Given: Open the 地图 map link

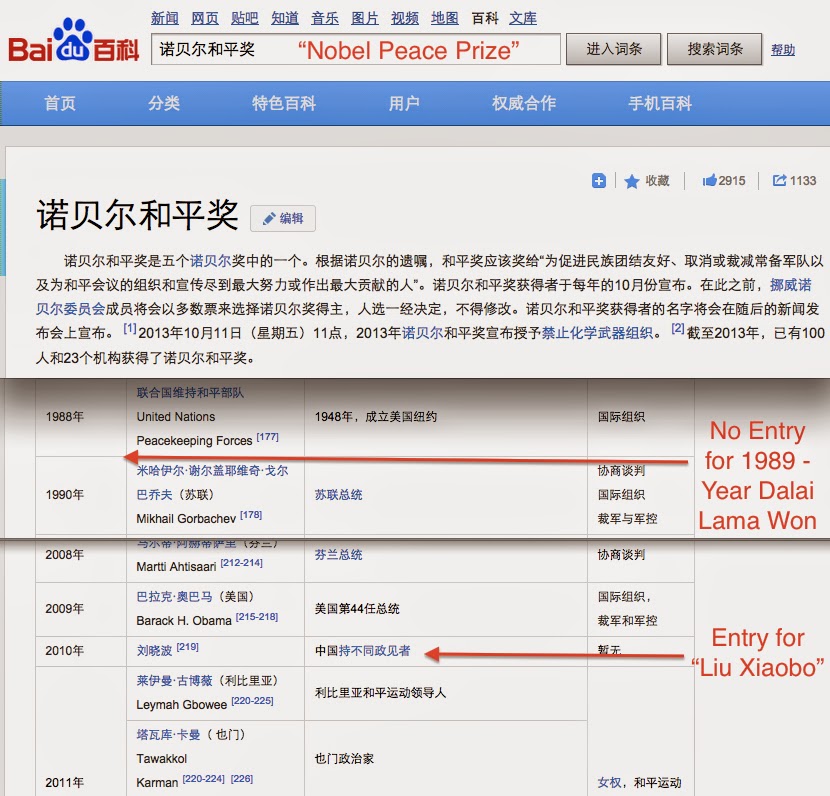Looking at the screenshot, I should [x=445, y=19].
